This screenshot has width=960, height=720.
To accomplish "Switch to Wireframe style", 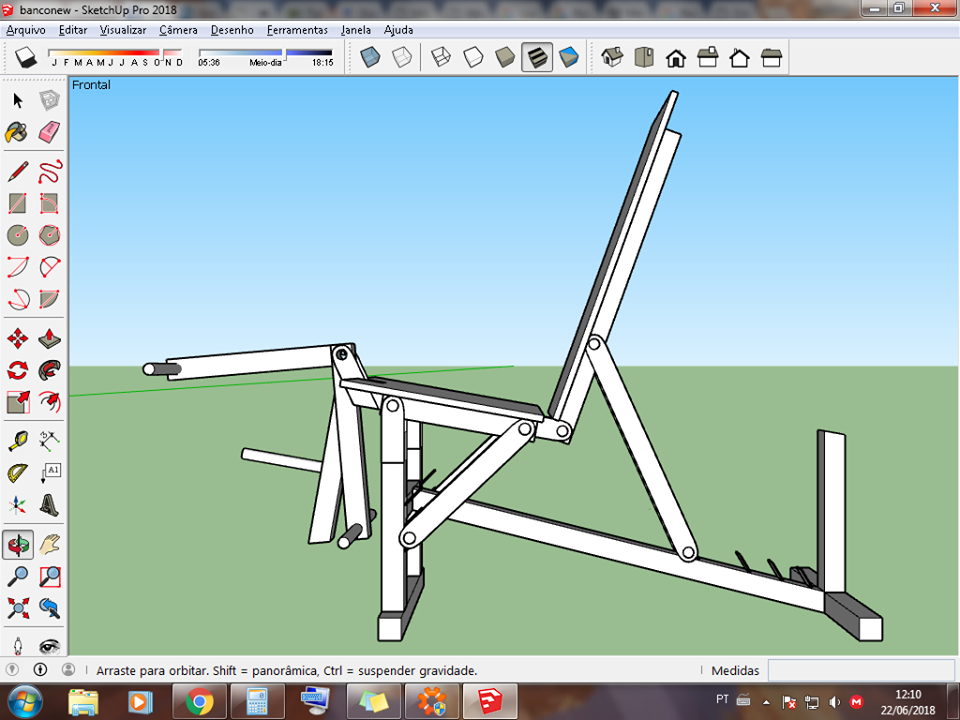I will coord(441,58).
